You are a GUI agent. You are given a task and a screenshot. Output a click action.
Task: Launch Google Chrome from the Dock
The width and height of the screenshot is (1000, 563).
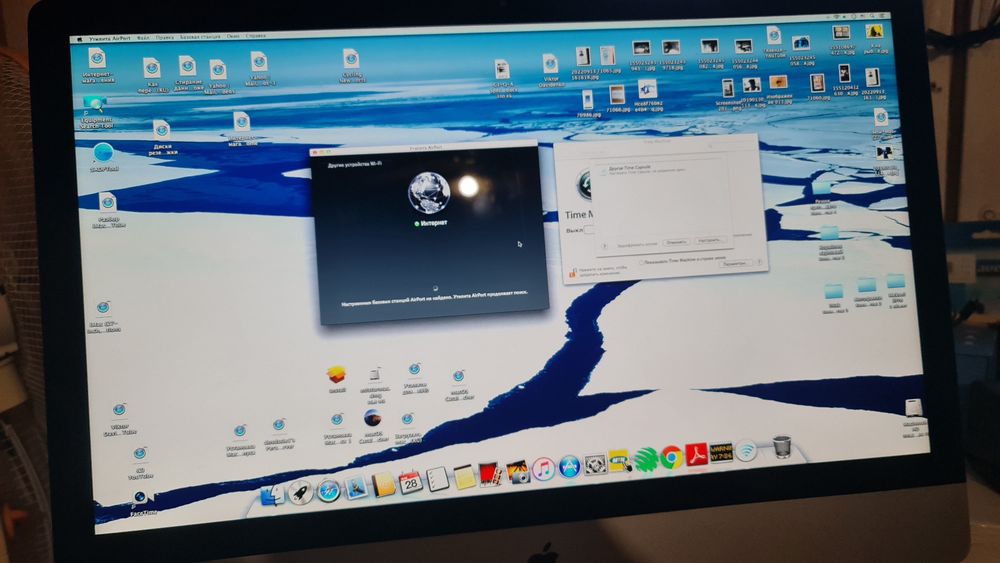point(671,457)
